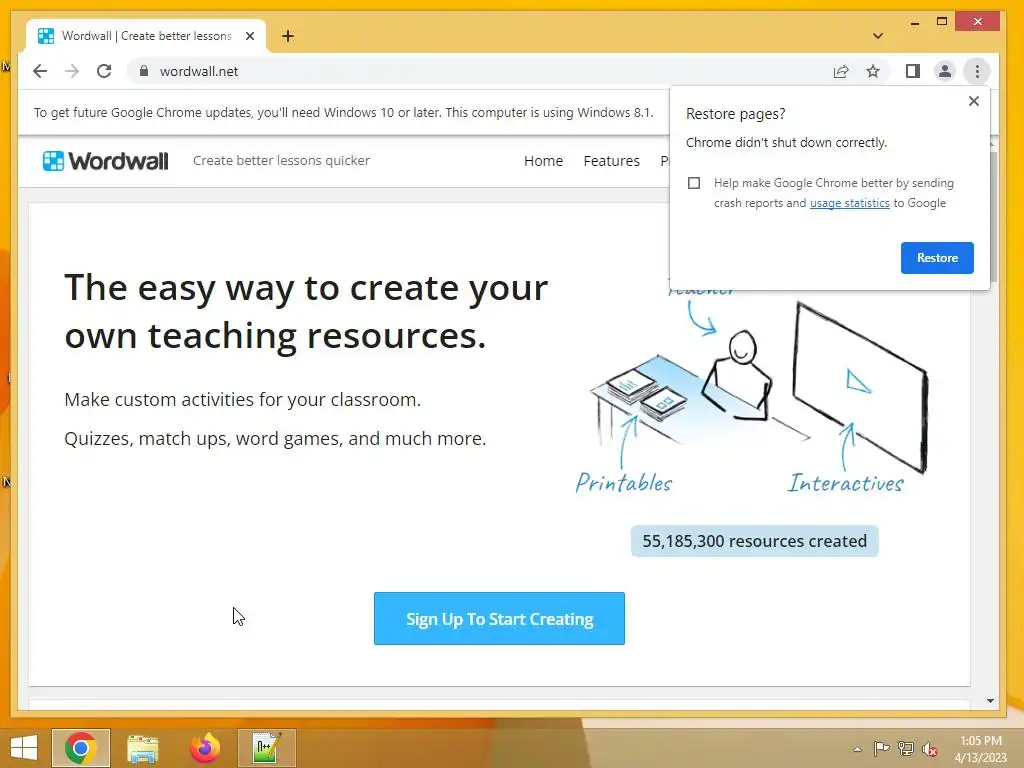Open the taskbar clock and date

coord(980,749)
